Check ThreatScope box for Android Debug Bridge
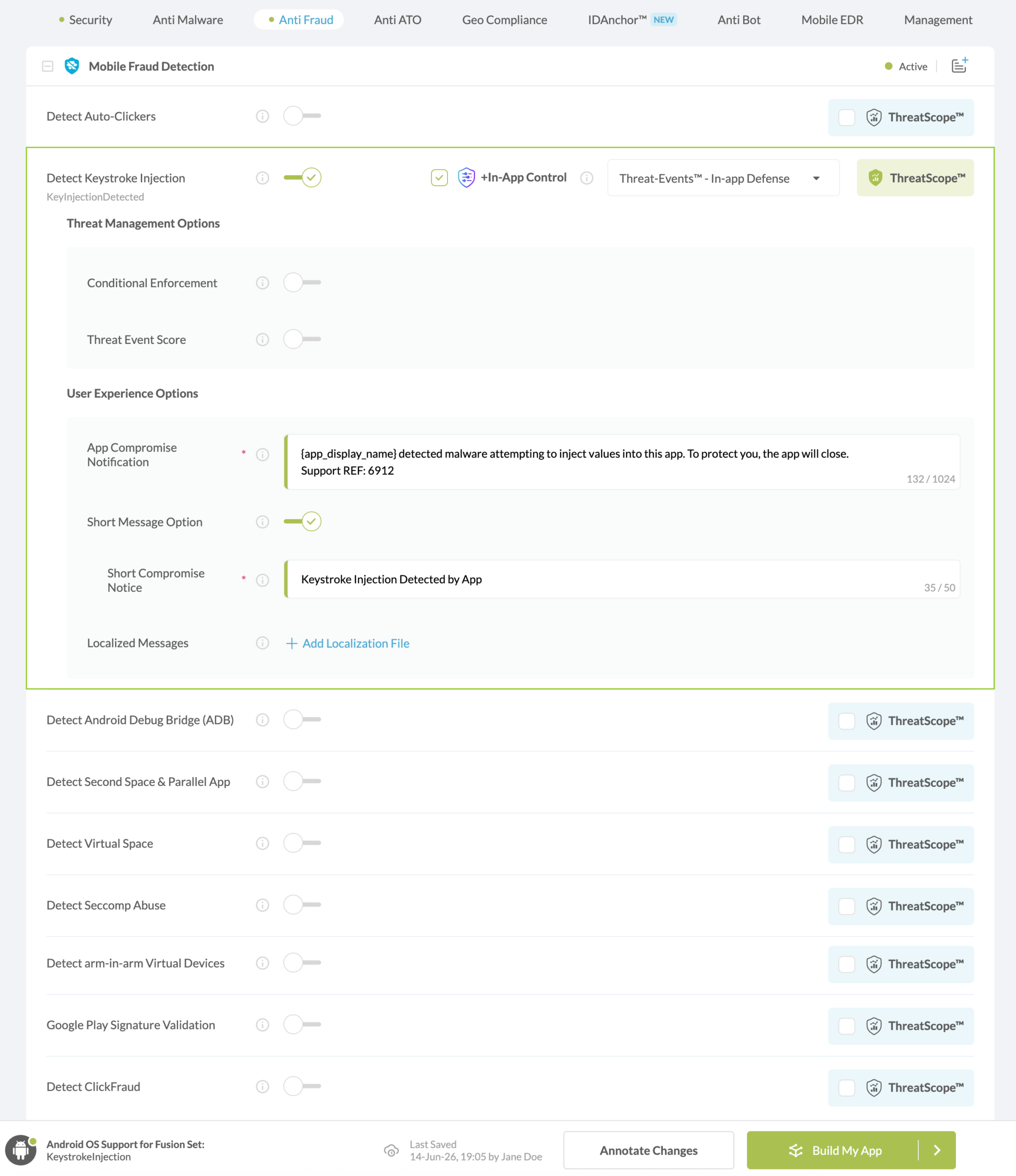The height and width of the screenshot is (1176, 1016). click(847, 721)
